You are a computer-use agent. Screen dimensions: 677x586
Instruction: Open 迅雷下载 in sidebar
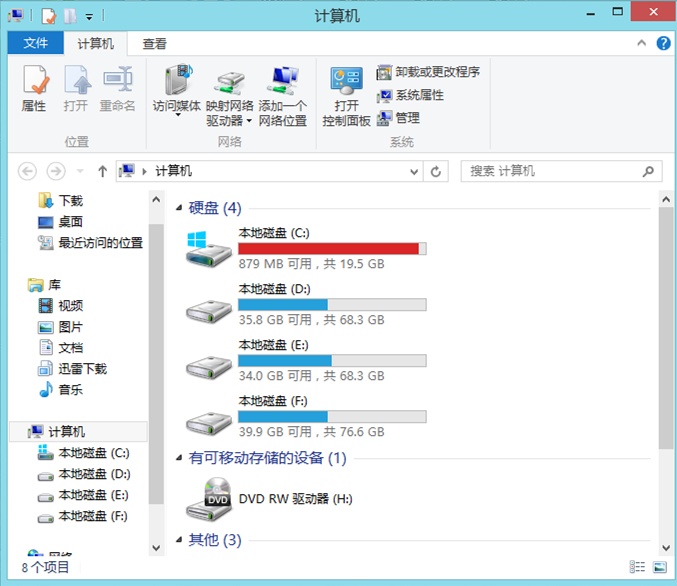(x=72, y=369)
